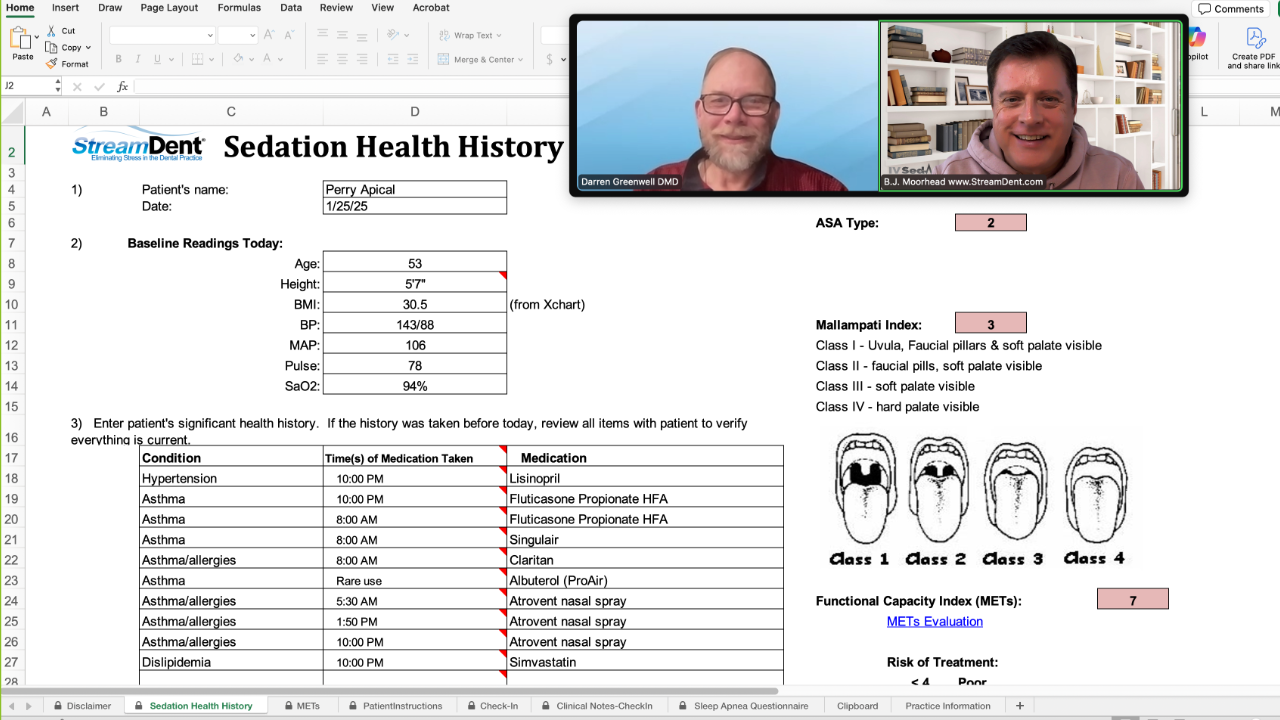Expand the borders dropdown arrow
Viewport: 1280px width, 720px height.
[x=211, y=59]
